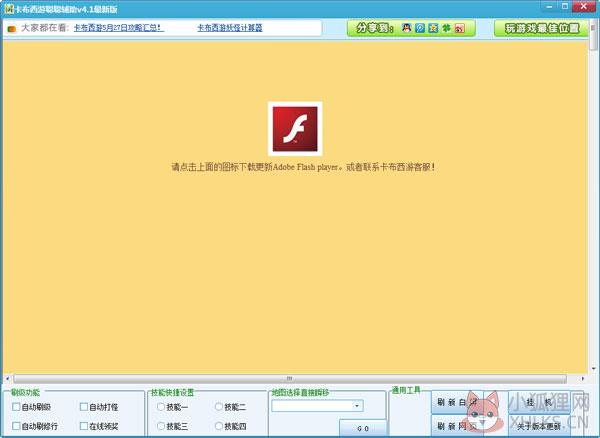Click the 通用工具 group label
This screenshot has width=600, height=438.
(406, 390)
